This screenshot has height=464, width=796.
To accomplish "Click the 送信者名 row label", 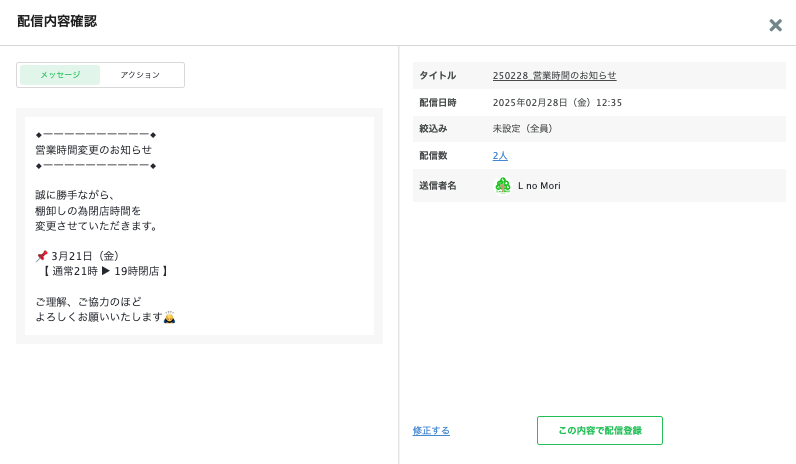I will pyautogui.click(x=437, y=186).
